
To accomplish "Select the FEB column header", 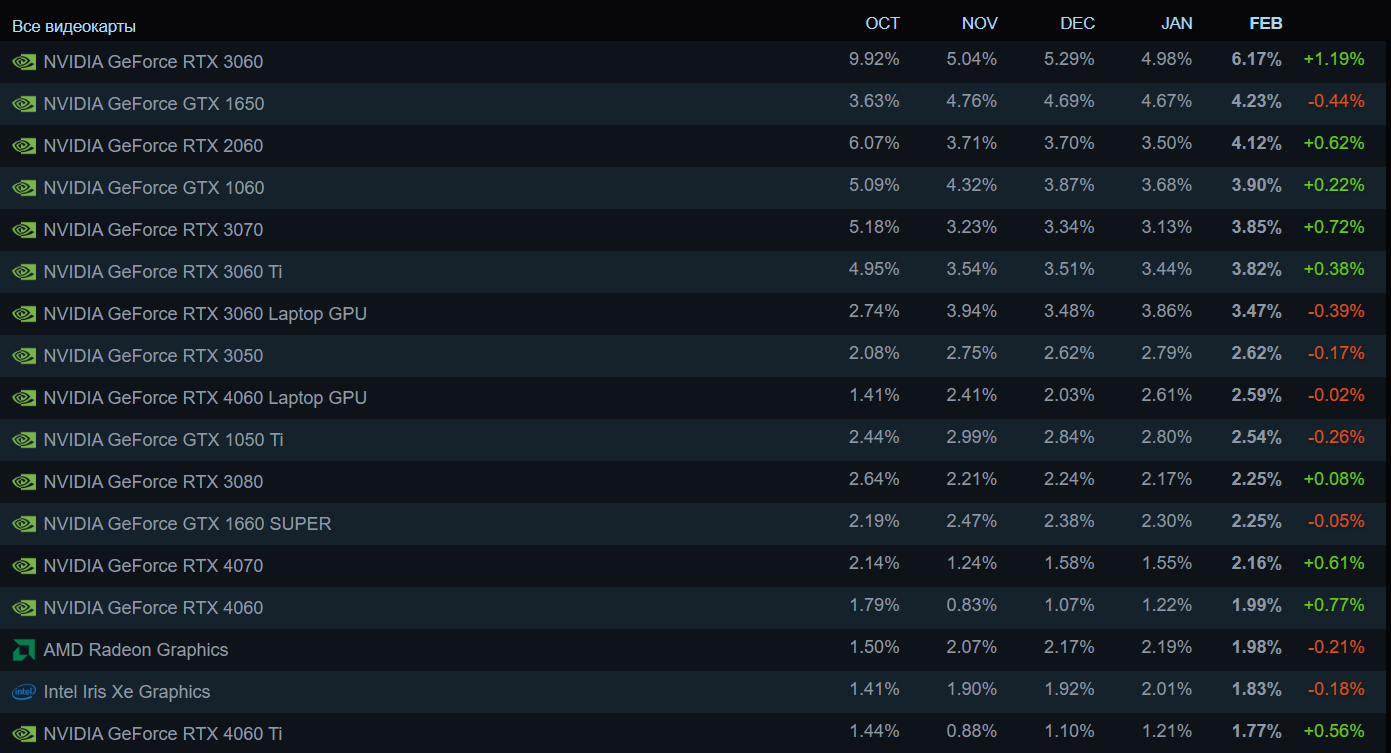I will click(x=1265, y=23).
